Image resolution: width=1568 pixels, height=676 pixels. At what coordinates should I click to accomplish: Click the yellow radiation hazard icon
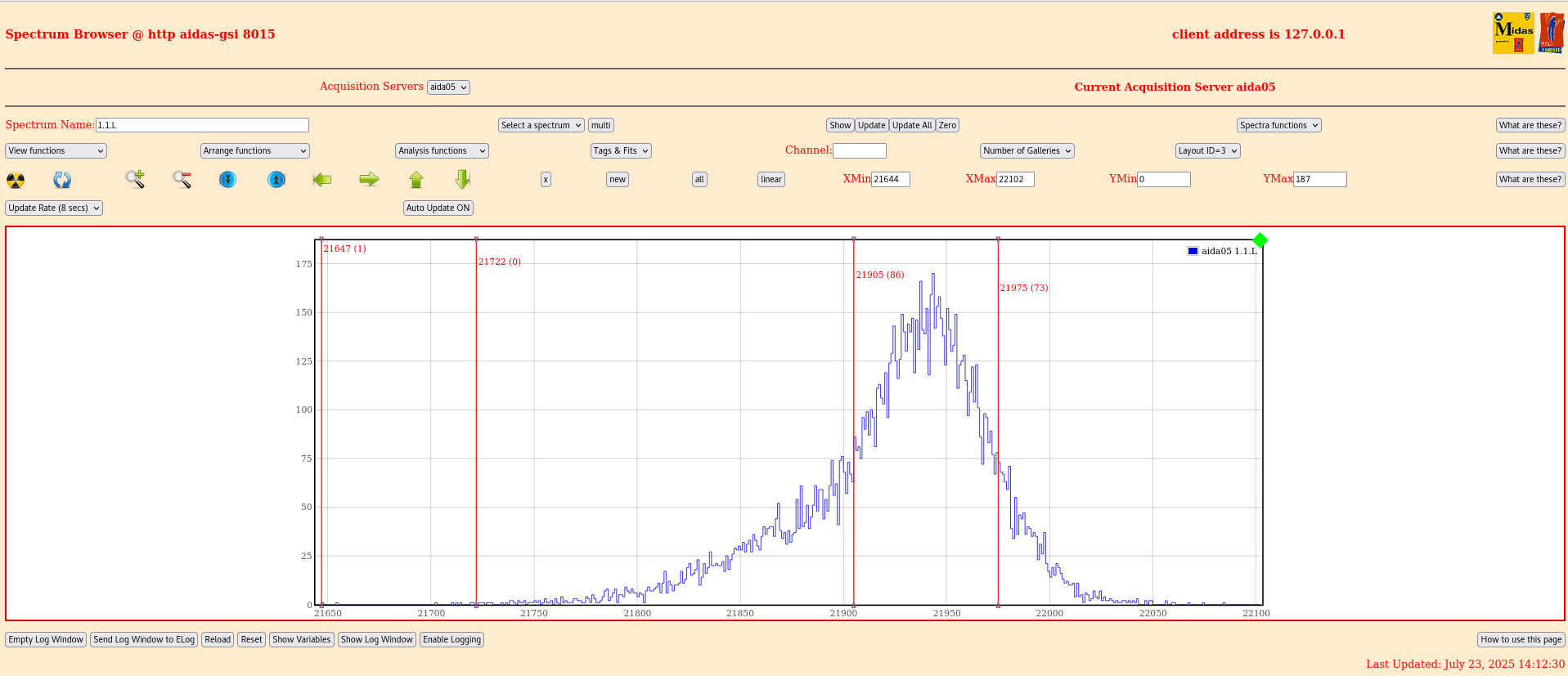coord(16,180)
